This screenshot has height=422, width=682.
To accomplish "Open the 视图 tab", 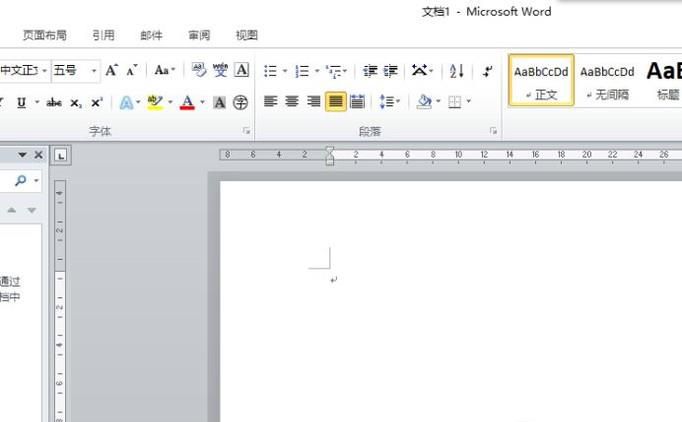I will pos(247,35).
